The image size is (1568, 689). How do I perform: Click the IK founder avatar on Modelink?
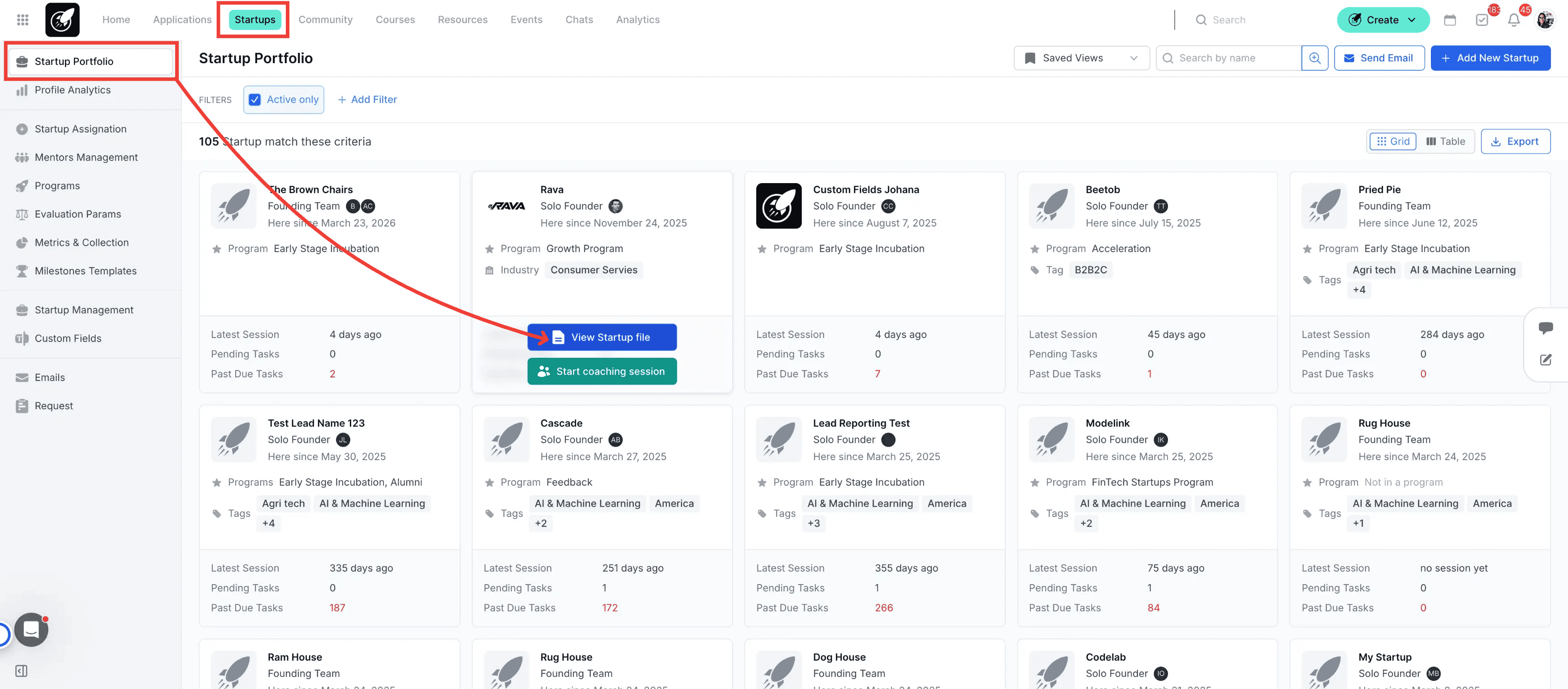point(1161,440)
